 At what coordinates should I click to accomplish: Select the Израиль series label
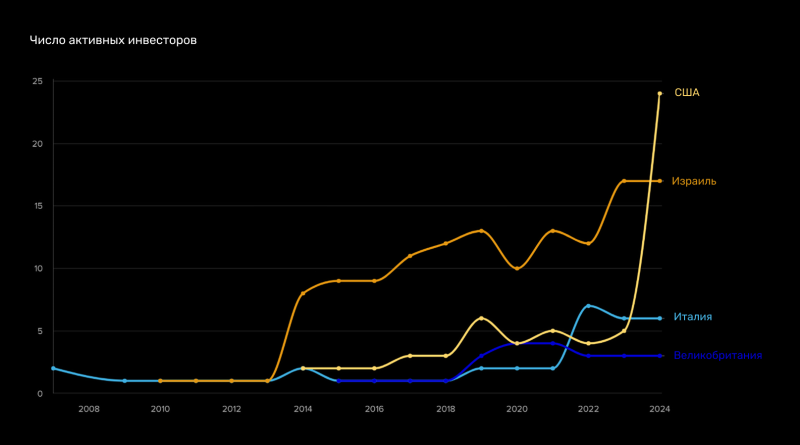pyautogui.click(x=693, y=181)
